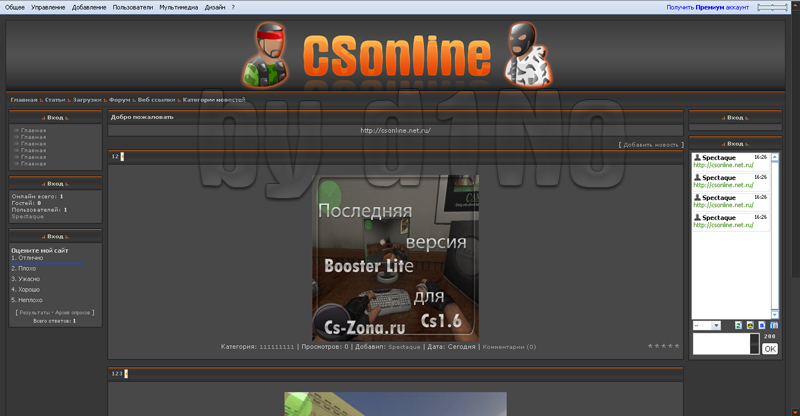
Task: Rate first news with the fifth star
Action: tap(677, 346)
